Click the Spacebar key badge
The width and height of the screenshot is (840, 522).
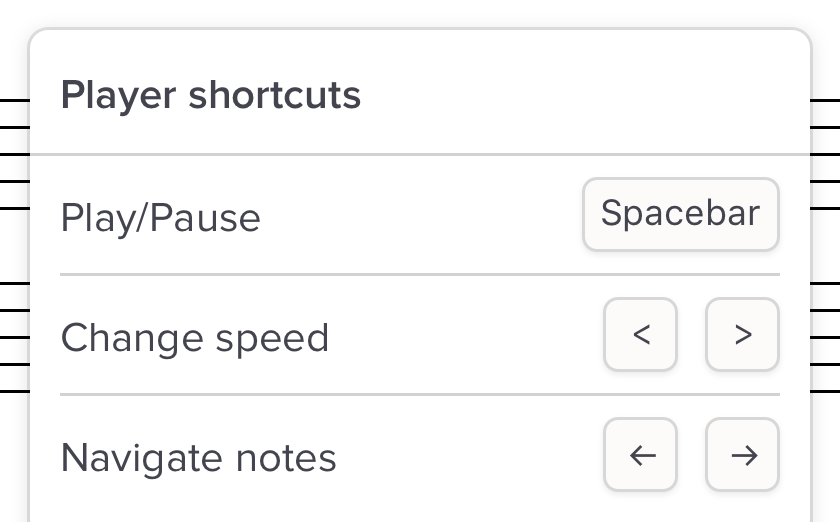coord(680,214)
